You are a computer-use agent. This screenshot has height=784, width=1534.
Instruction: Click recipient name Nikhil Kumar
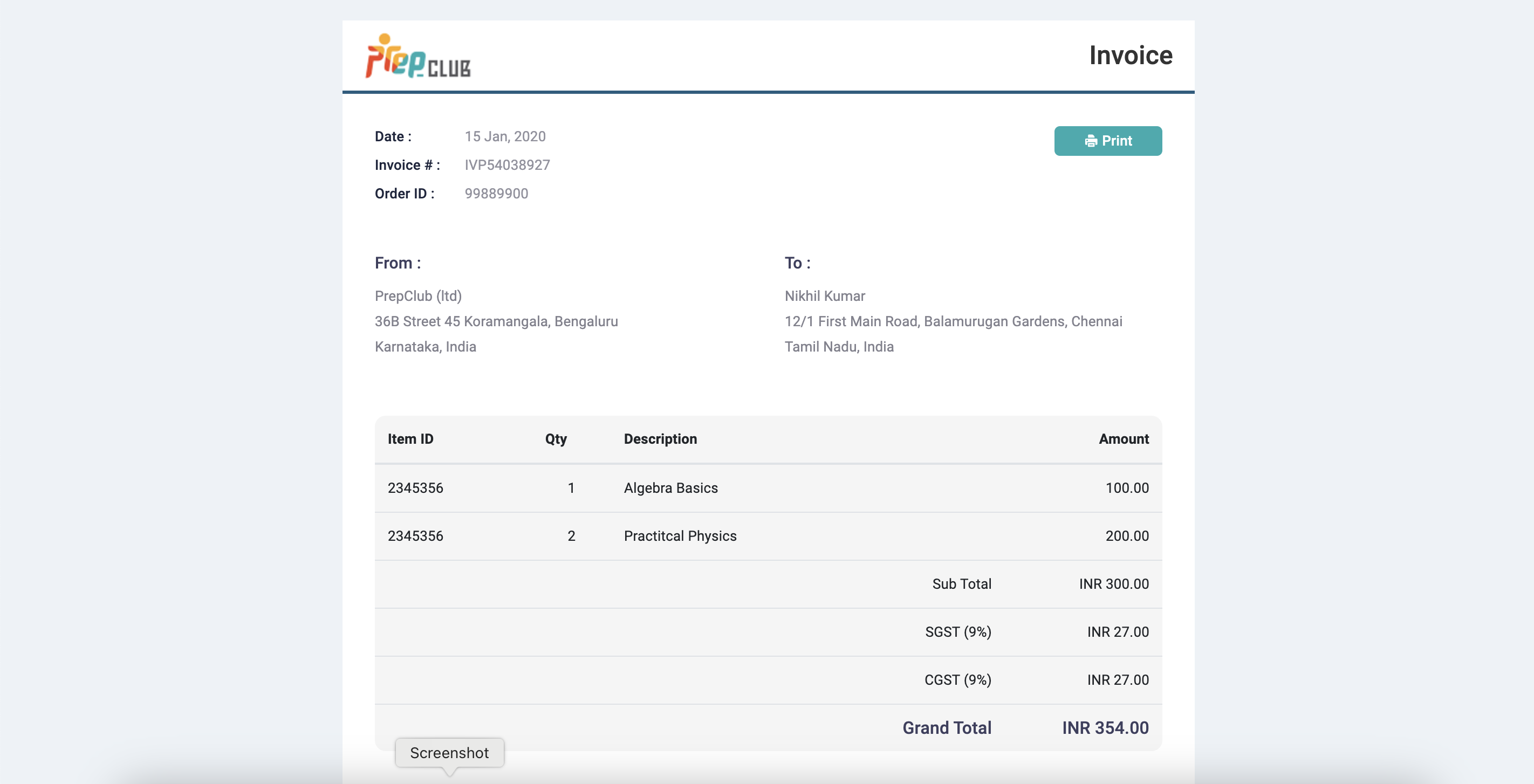[x=824, y=296]
